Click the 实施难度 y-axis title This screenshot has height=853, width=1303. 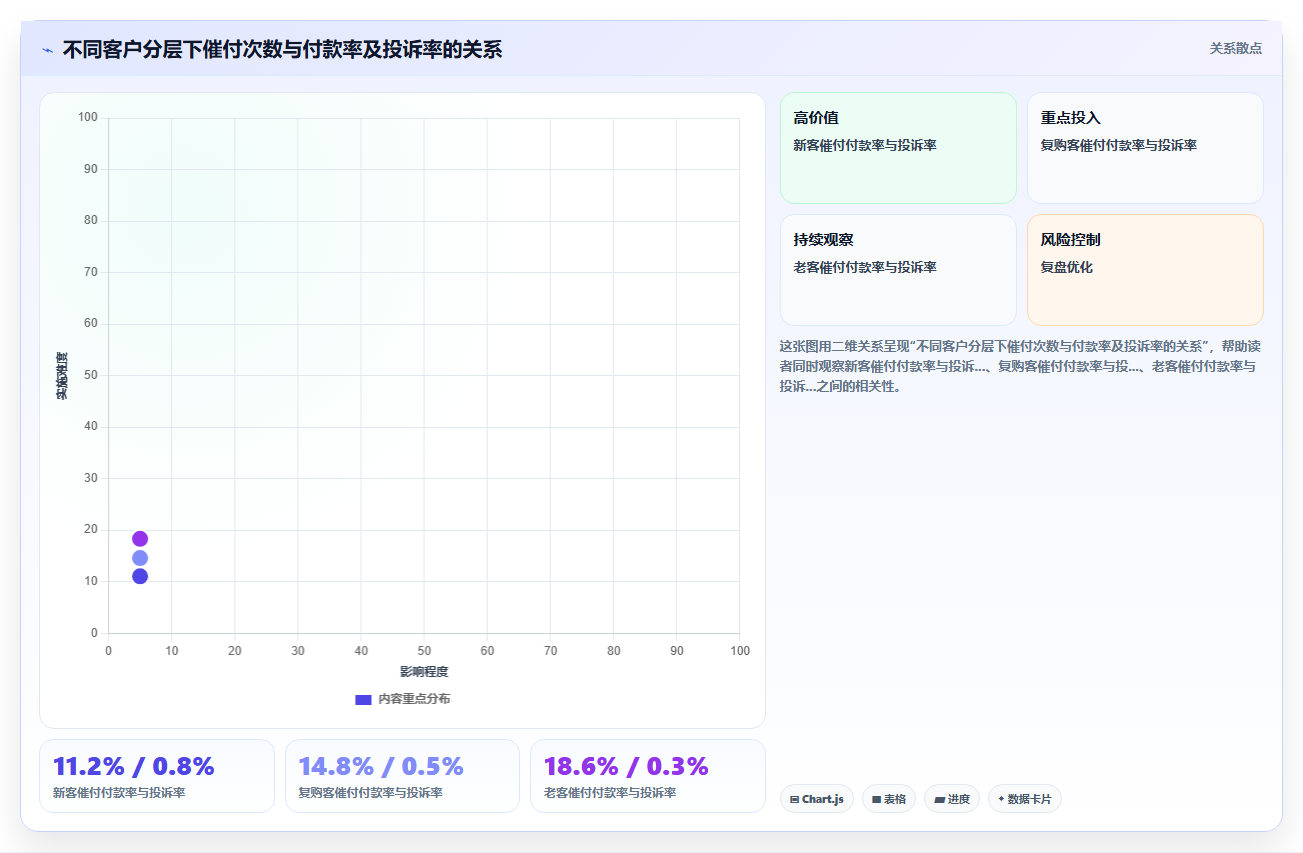pos(62,376)
